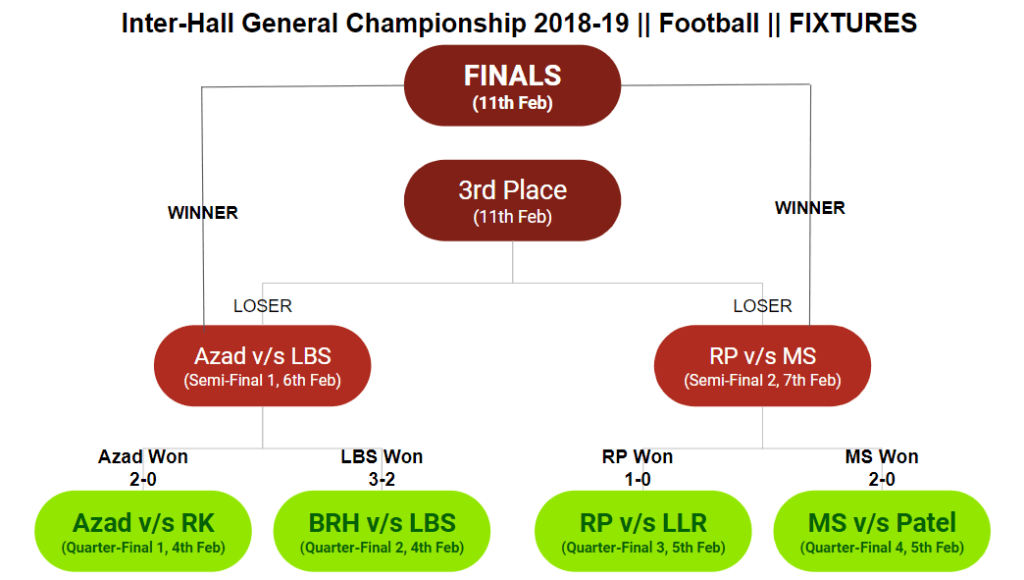Viewport: 1024px width, 580px height.
Task: Select the BRH v/s LBS quarter-final box
Action: tap(381, 531)
